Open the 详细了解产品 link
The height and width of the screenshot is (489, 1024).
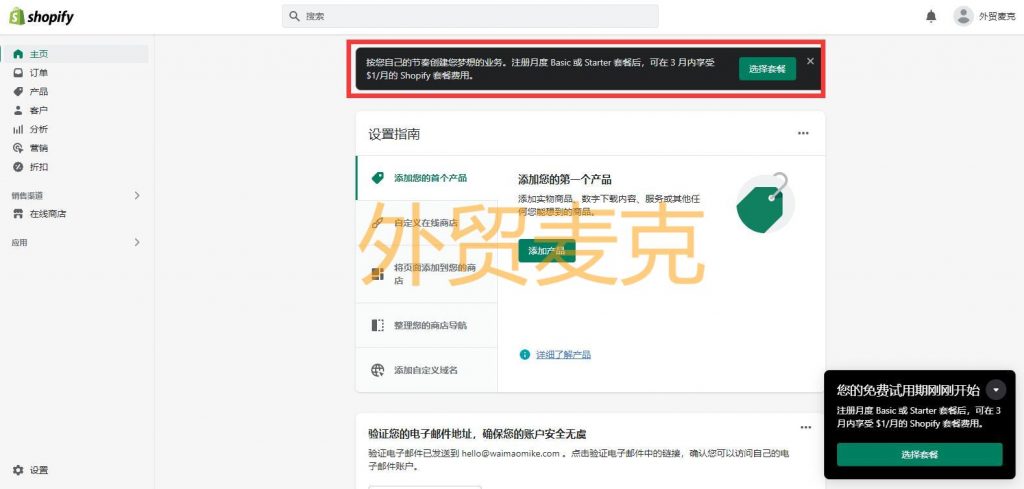(564, 355)
